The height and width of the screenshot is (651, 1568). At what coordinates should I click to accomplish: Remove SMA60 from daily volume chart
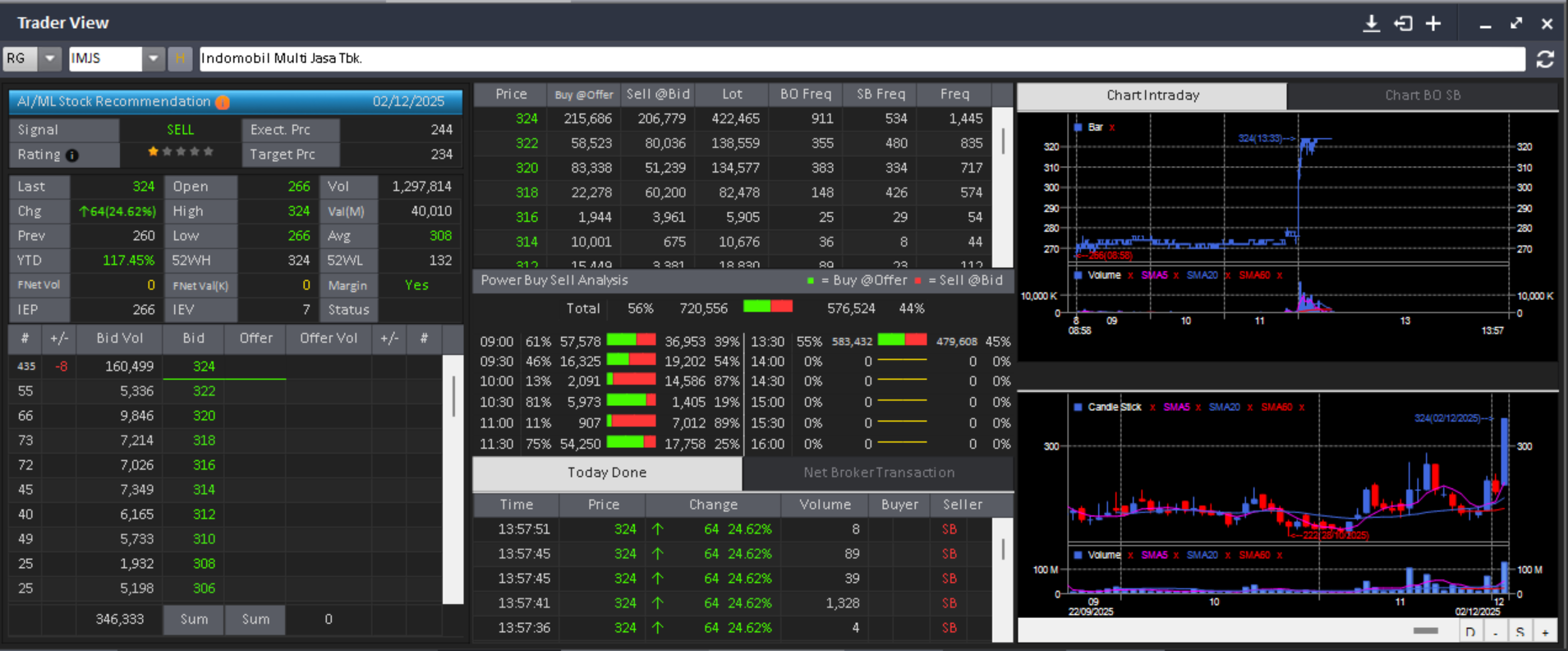coord(1280,555)
